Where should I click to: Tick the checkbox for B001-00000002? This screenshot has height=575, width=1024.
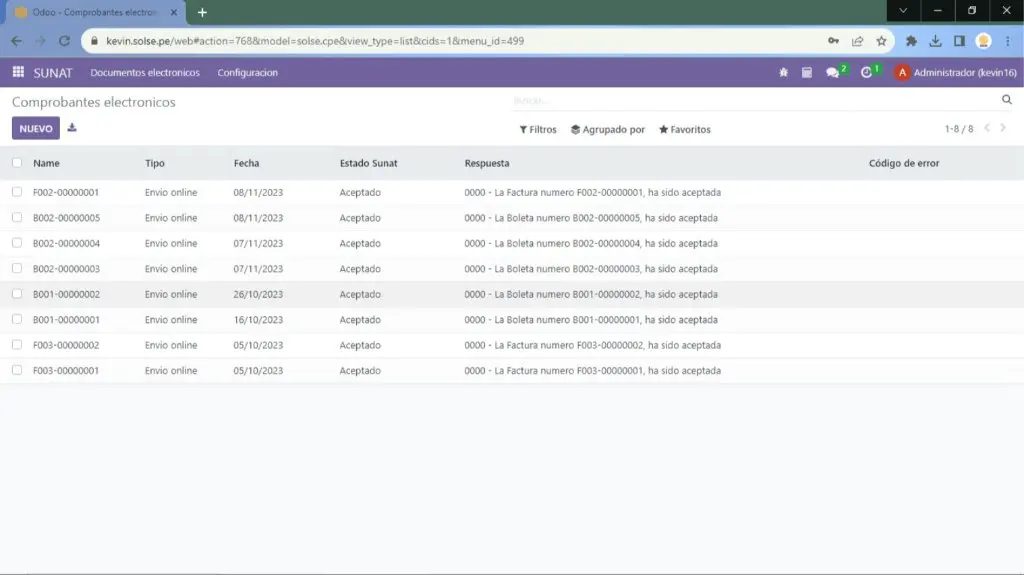(17, 294)
